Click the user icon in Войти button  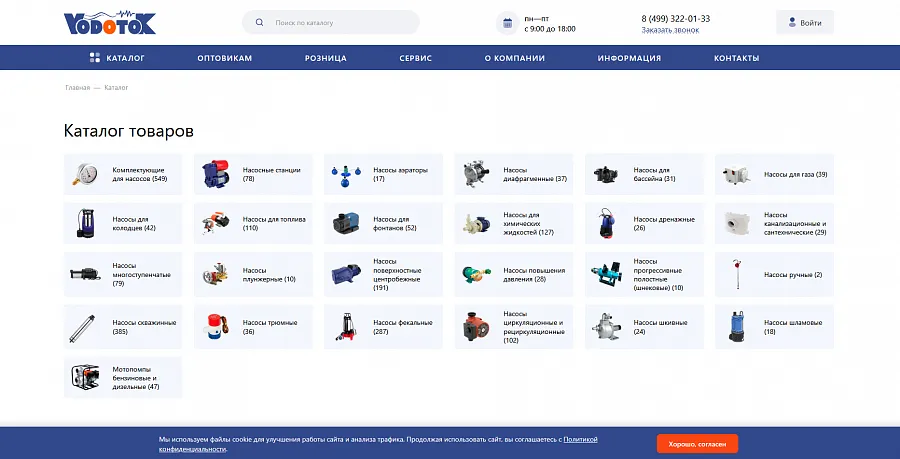tap(792, 22)
